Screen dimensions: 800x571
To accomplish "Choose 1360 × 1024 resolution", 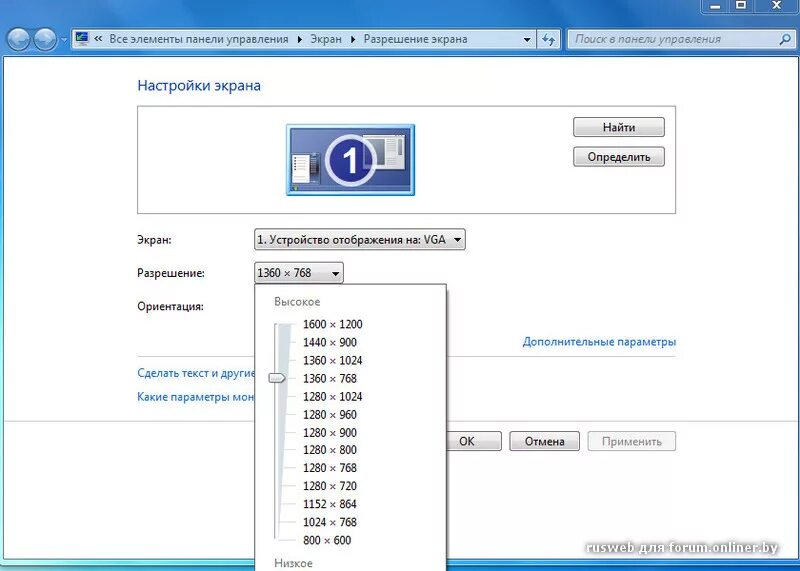I will 333,360.
